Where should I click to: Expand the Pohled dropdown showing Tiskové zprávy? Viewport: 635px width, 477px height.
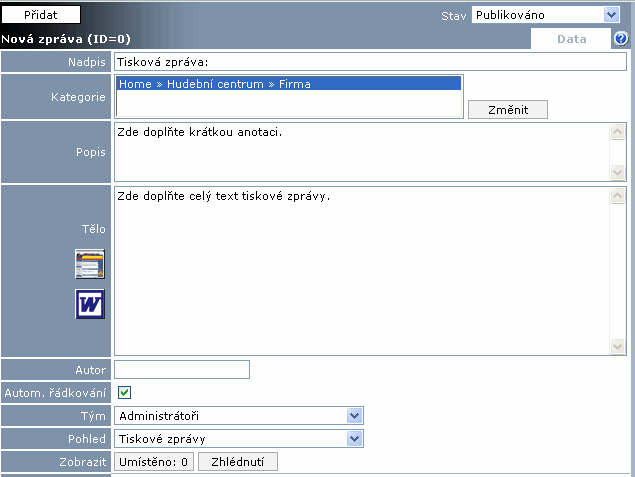pyautogui.click(x=238, y=438)
